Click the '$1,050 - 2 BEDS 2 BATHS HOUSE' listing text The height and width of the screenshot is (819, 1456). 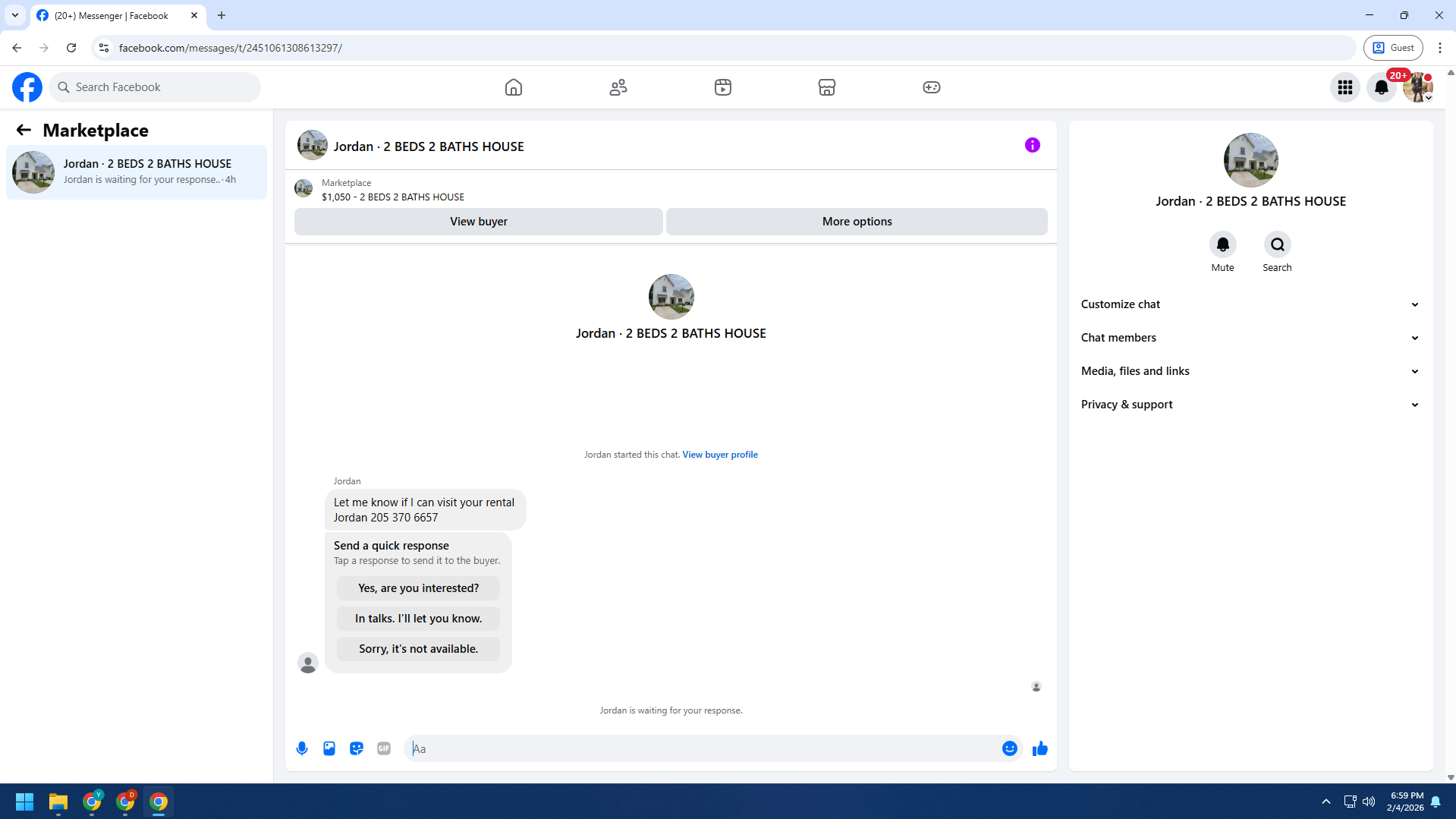[393, 197]
